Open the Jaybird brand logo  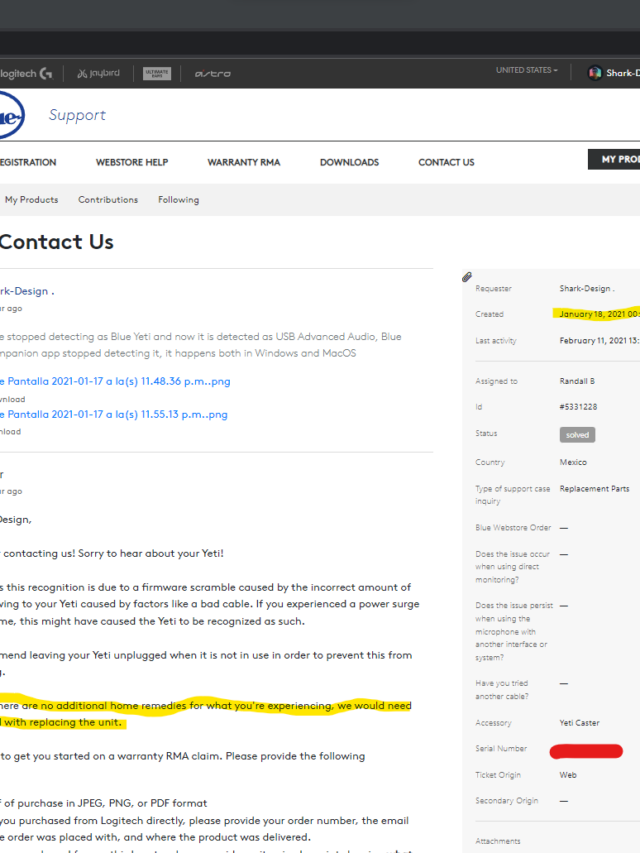tap(99, 73)
